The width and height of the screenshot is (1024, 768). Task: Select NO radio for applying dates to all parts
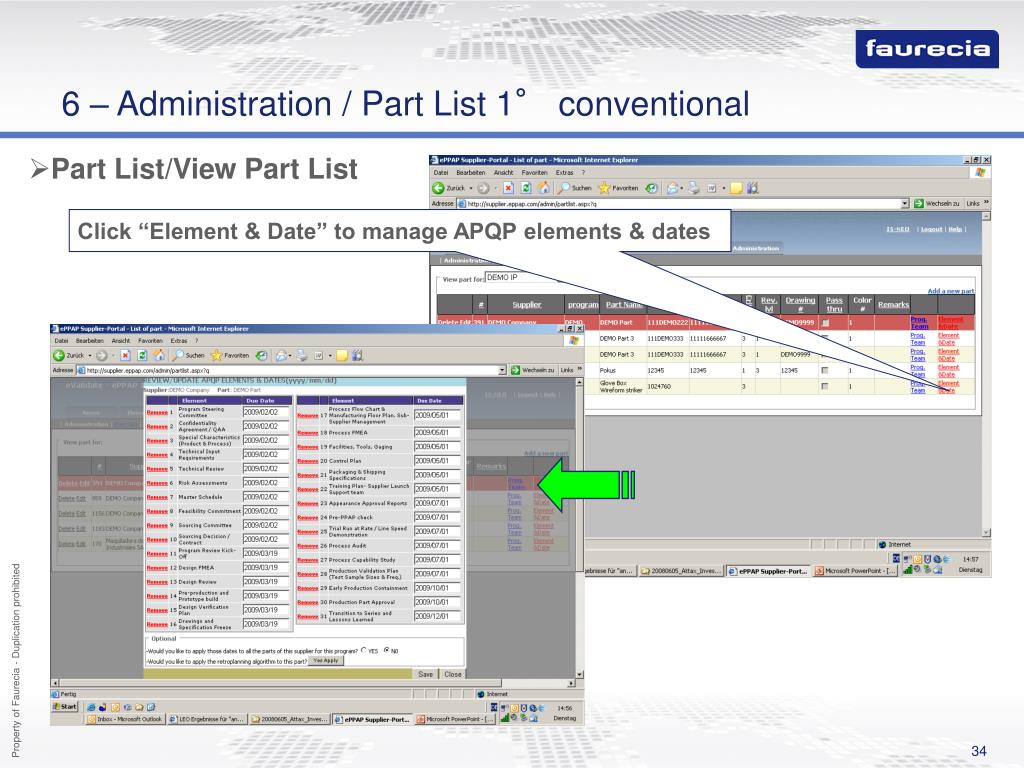(x=387, y=650)
